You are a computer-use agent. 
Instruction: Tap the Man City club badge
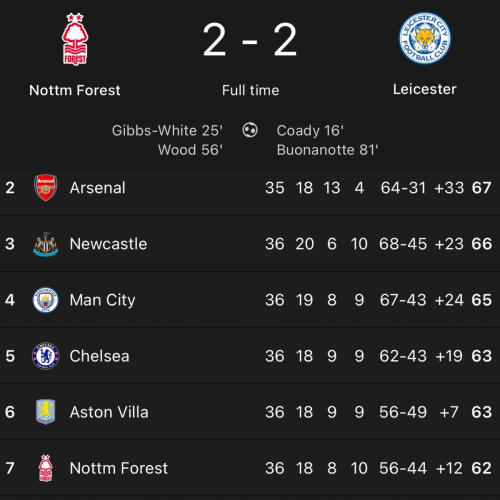46,300
